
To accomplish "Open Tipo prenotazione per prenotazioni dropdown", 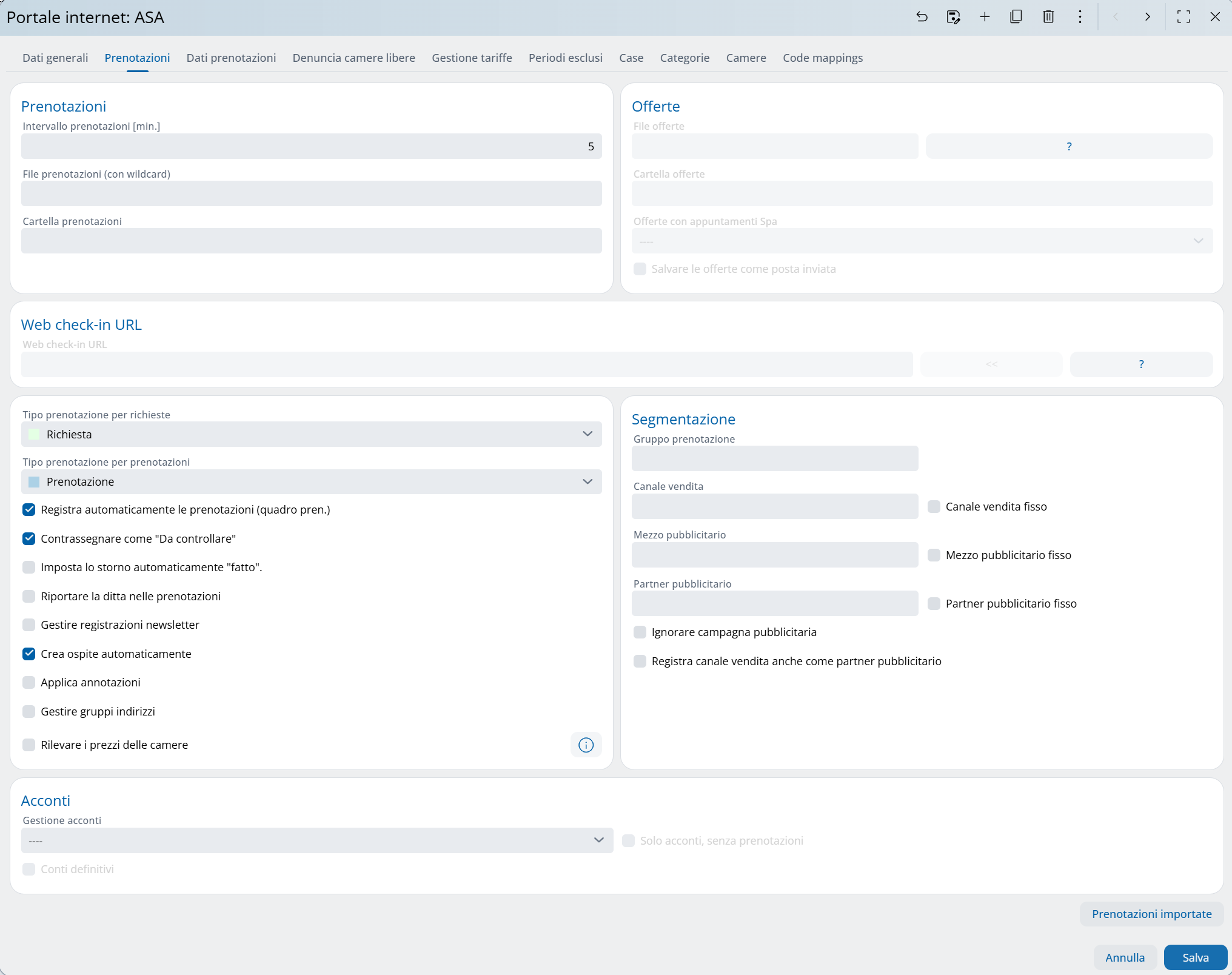I will (x=311, y=481).
